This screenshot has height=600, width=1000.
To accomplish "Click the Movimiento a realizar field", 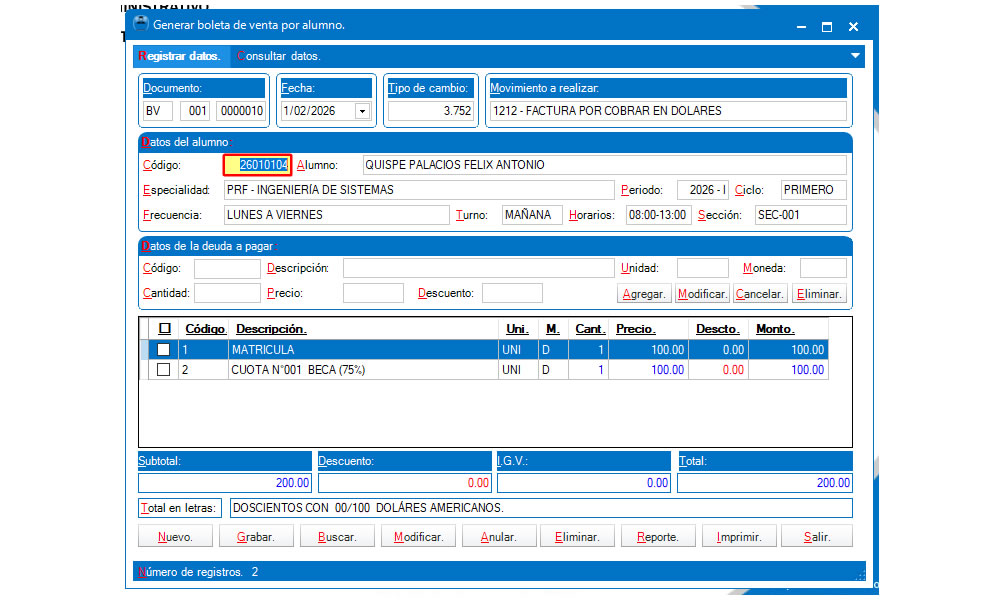I will click(668, 111).
